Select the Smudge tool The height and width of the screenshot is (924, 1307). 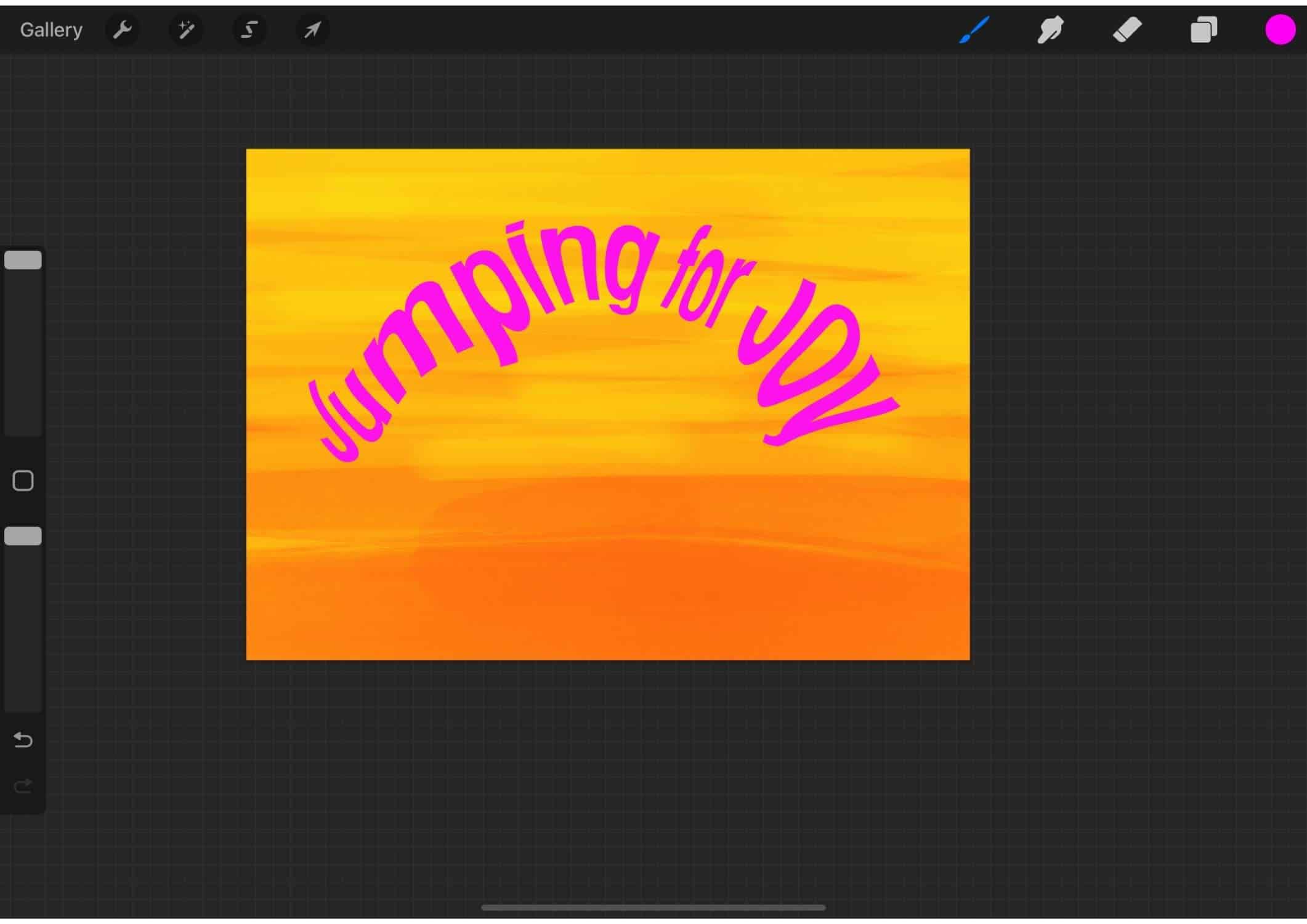1050,29
